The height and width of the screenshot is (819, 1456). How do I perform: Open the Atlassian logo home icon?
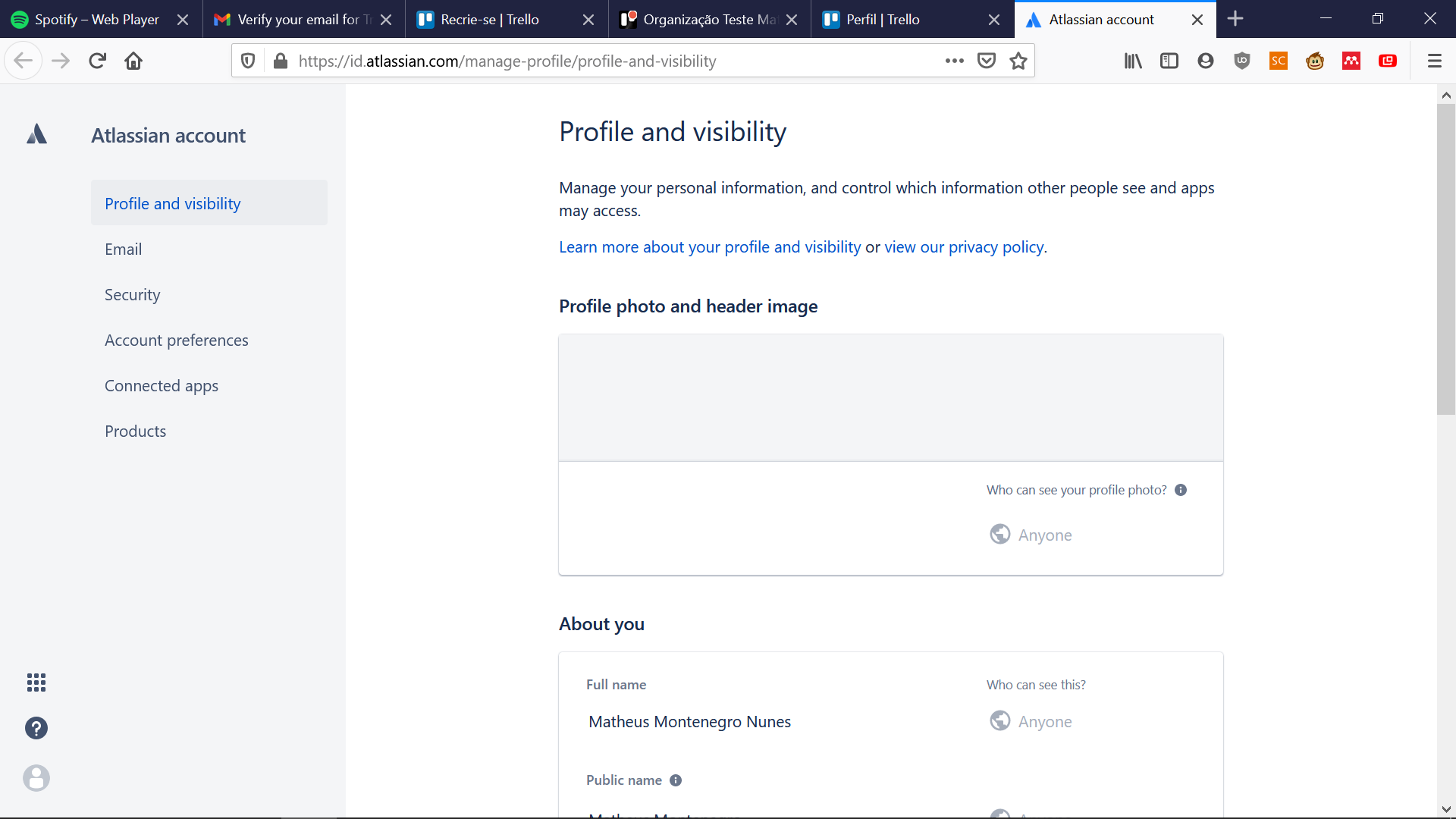click(x=36, y=135)
